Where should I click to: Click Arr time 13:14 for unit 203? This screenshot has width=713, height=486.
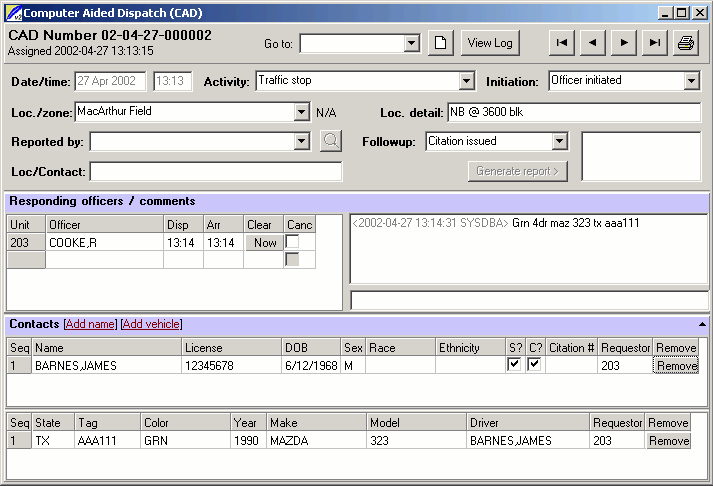(x=223, y=242)
